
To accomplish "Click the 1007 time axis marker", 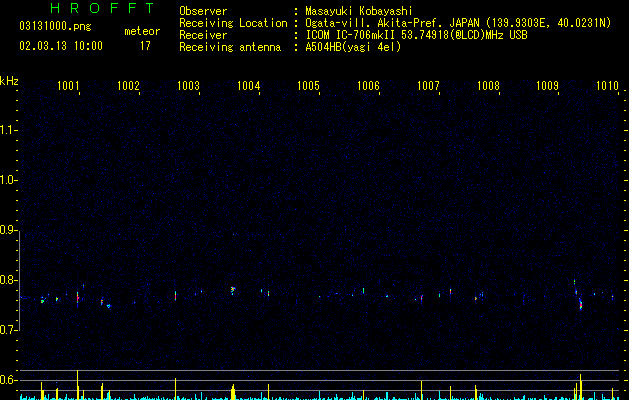I will [428, 85].
